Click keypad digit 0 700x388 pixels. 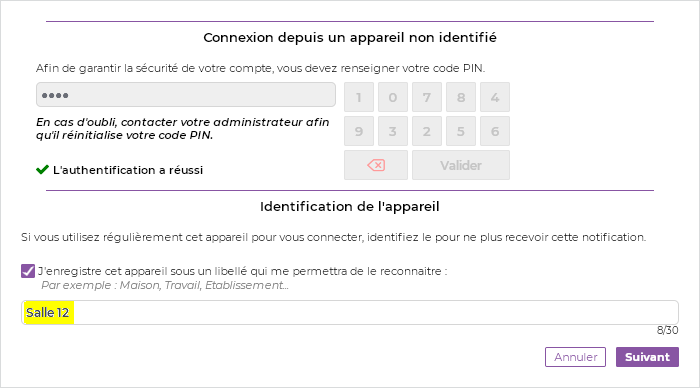click(393, 97)
